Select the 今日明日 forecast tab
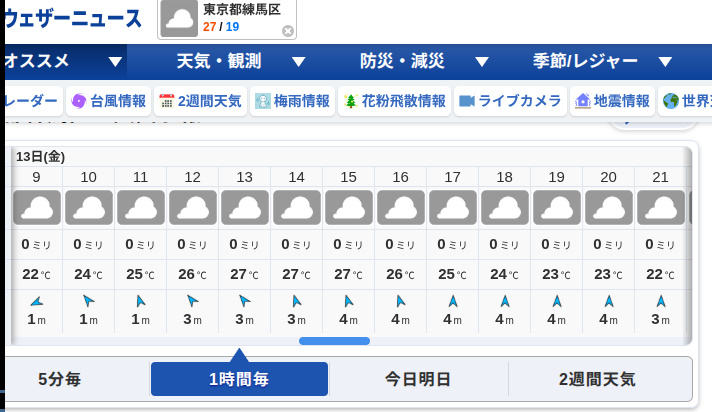Screen dimensions: 712x412 (418, 379)
